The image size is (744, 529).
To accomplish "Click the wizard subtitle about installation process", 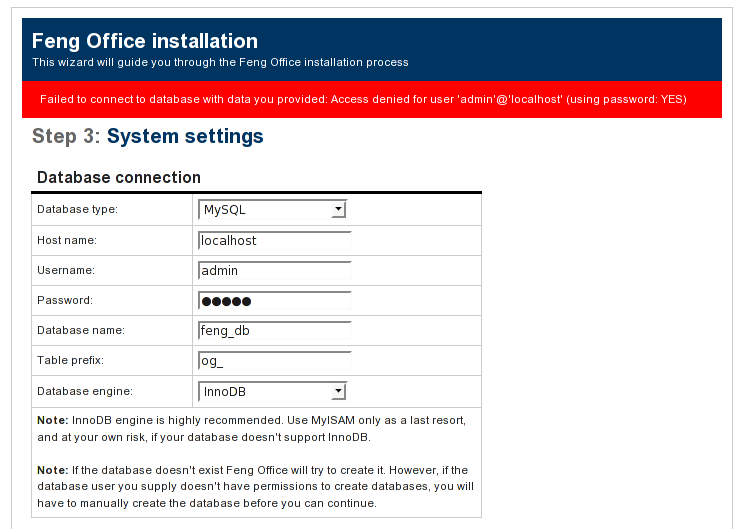I will pos(220,62).
